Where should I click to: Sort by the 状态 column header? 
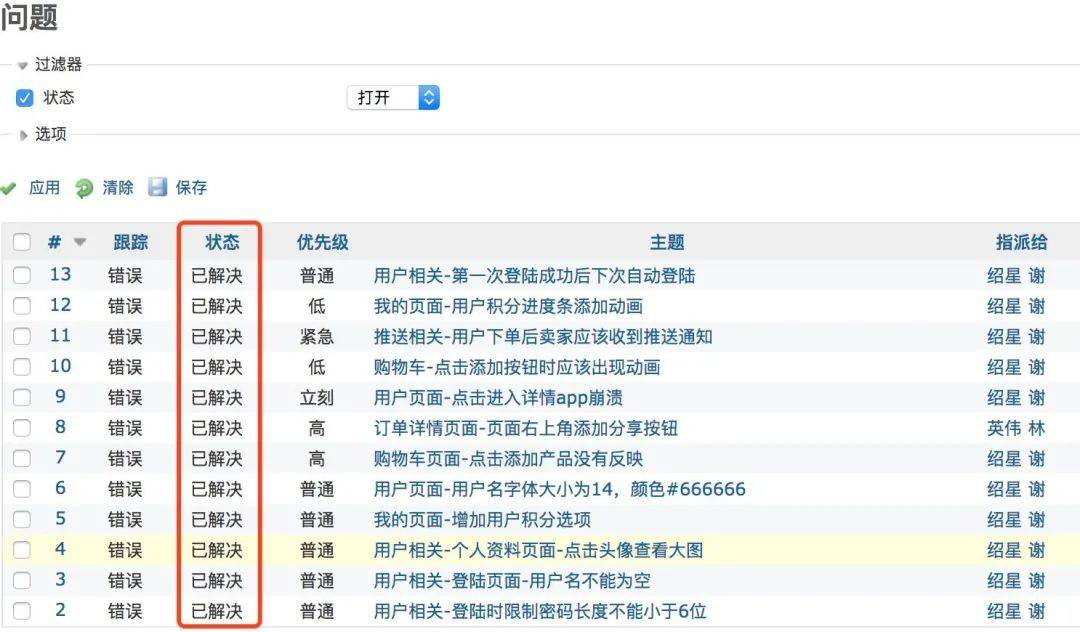[x=222, y=242]
